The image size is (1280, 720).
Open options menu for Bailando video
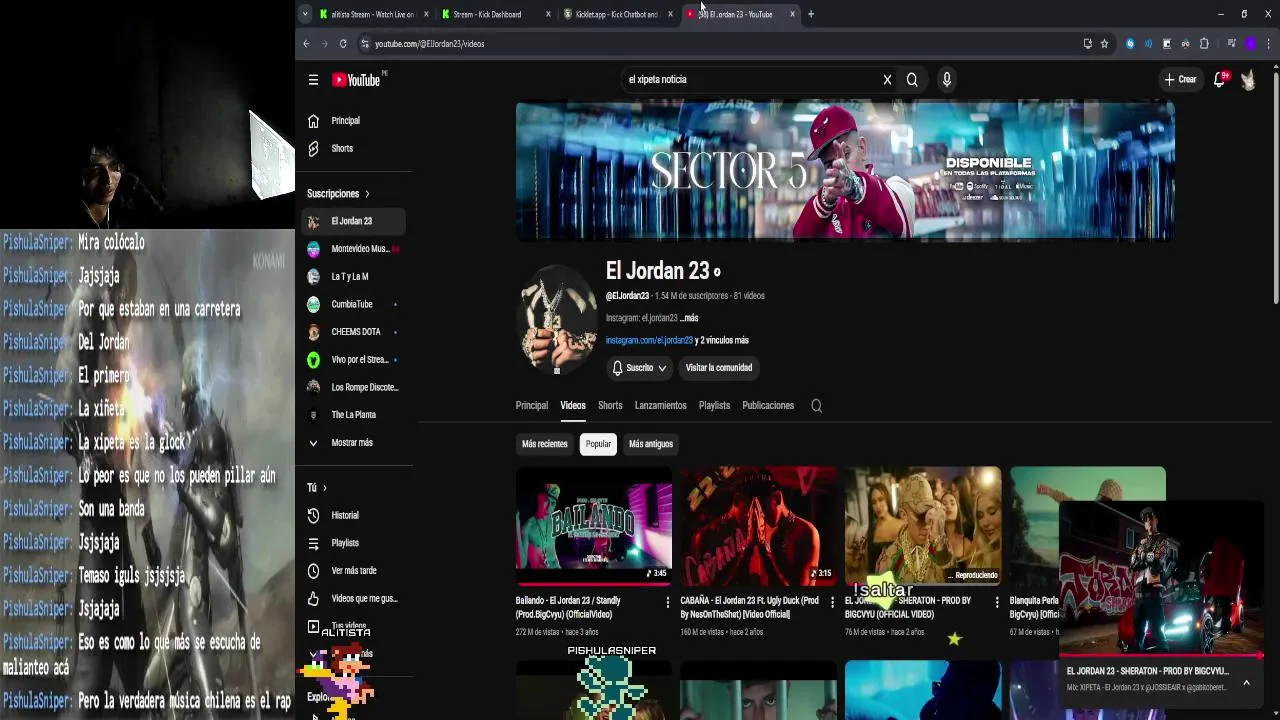point(668,602)
